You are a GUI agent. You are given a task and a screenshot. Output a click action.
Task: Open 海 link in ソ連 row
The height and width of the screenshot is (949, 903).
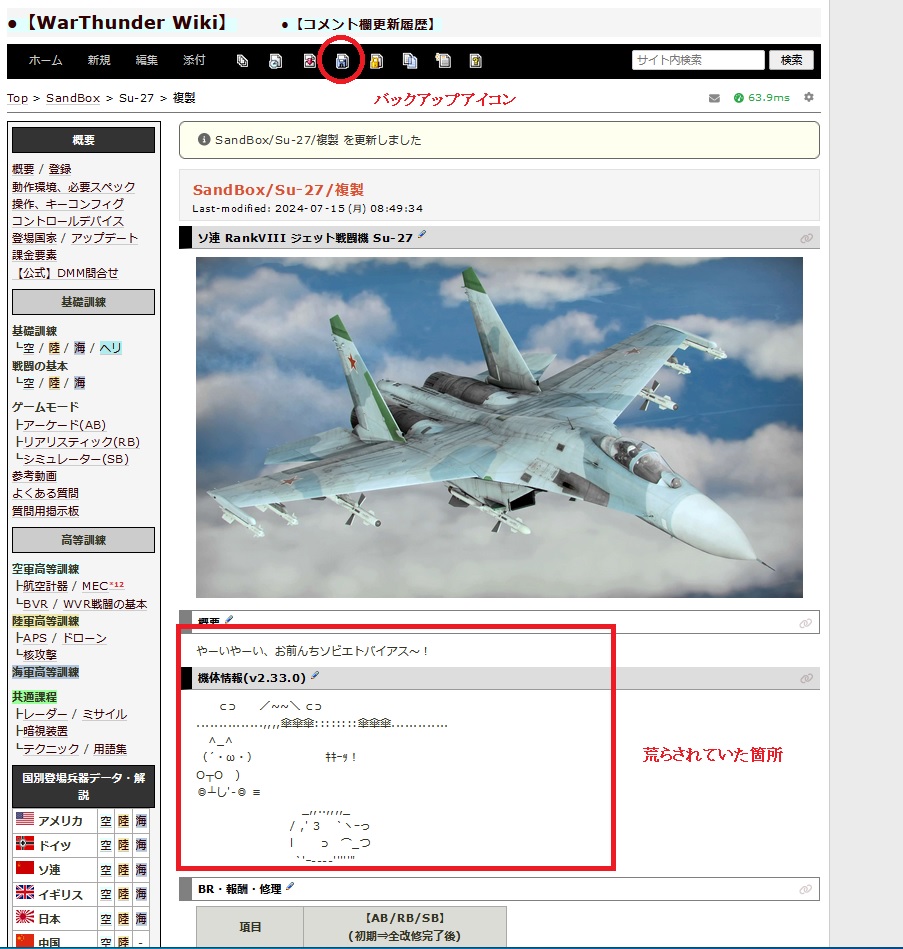click(x=141, y=870)
